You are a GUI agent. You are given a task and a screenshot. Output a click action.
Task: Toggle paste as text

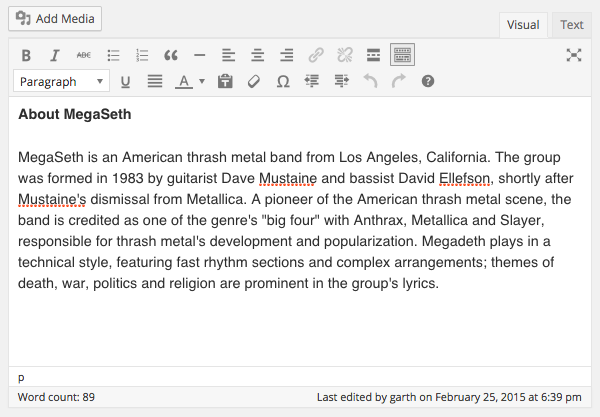(x=225, y=81)
